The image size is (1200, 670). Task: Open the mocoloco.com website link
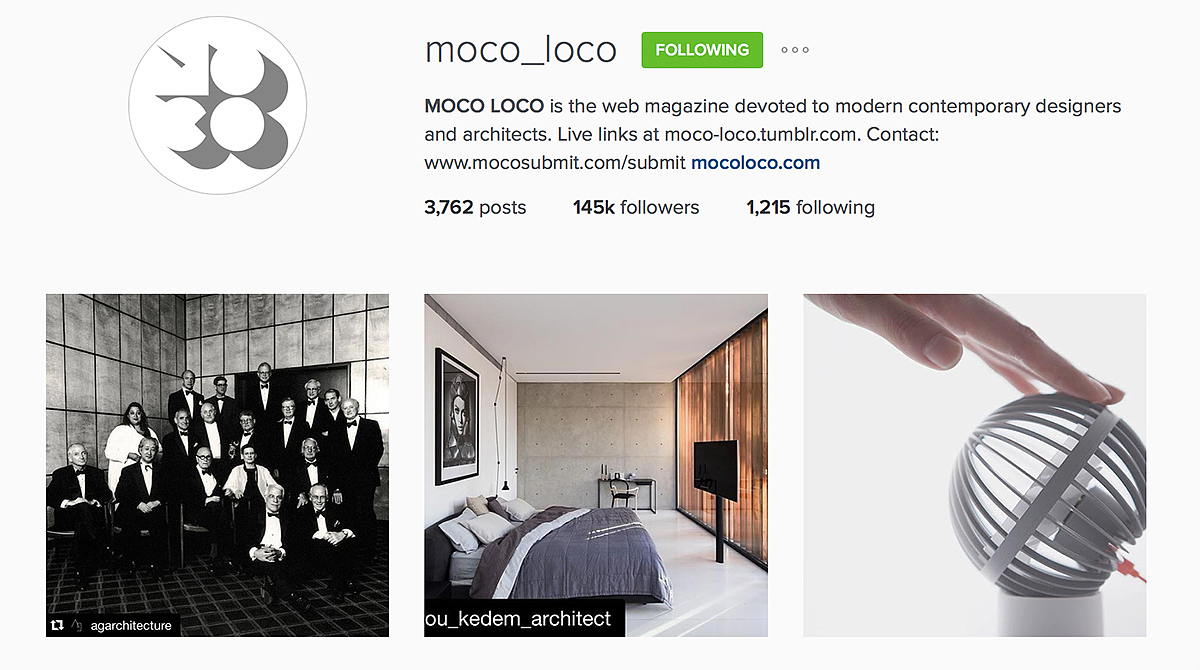(x=755, y=162)
